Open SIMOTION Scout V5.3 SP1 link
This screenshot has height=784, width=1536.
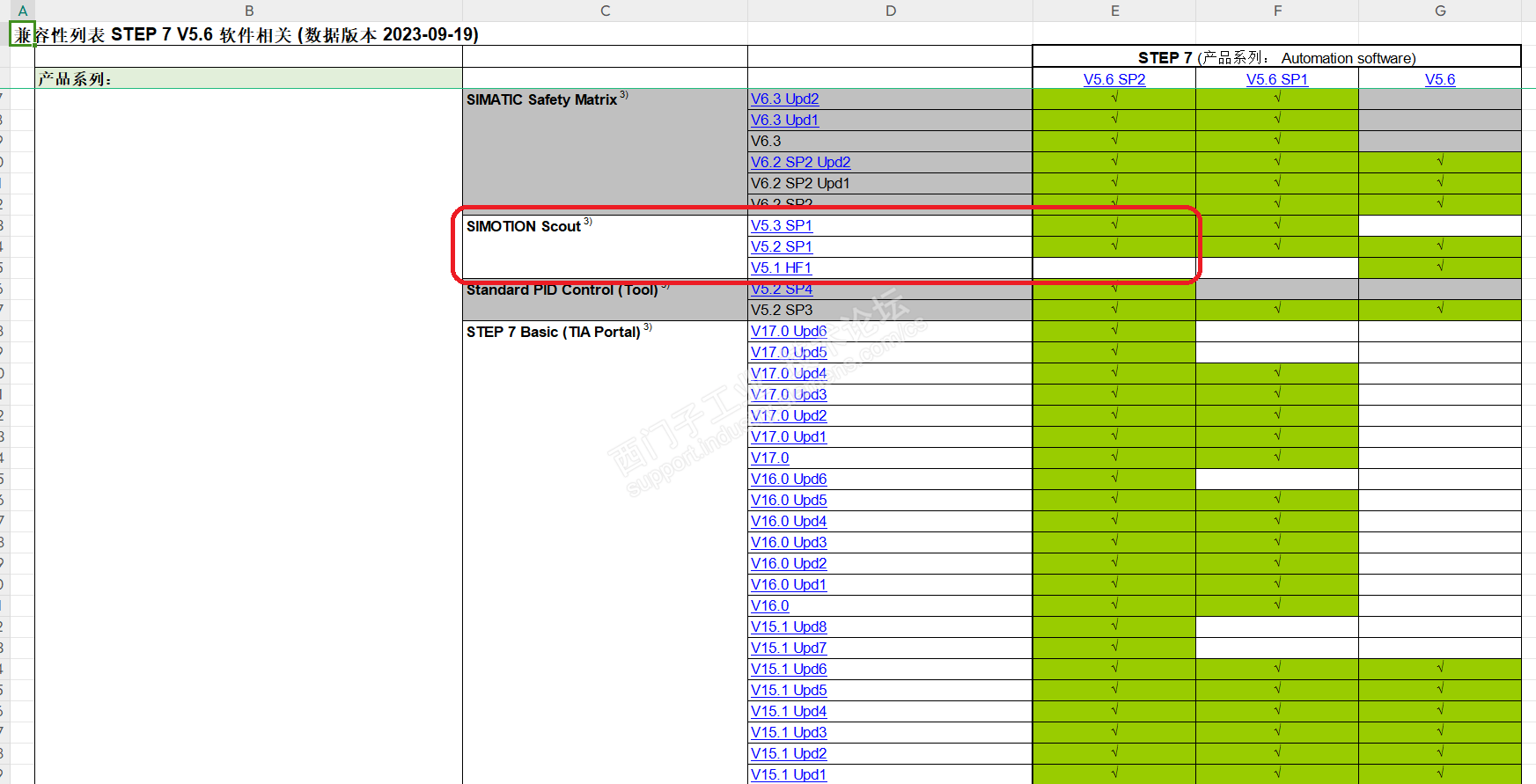tap(782, 226)
